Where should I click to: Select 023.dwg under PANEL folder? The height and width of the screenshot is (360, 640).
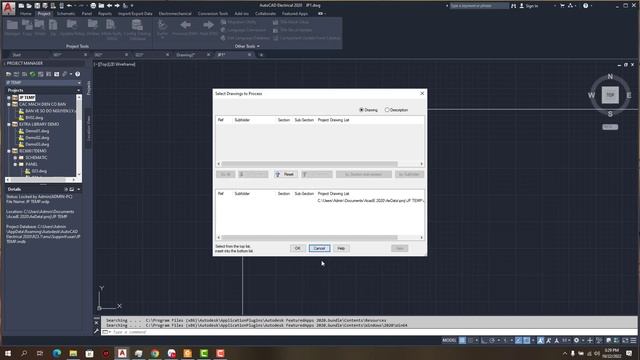39,171
